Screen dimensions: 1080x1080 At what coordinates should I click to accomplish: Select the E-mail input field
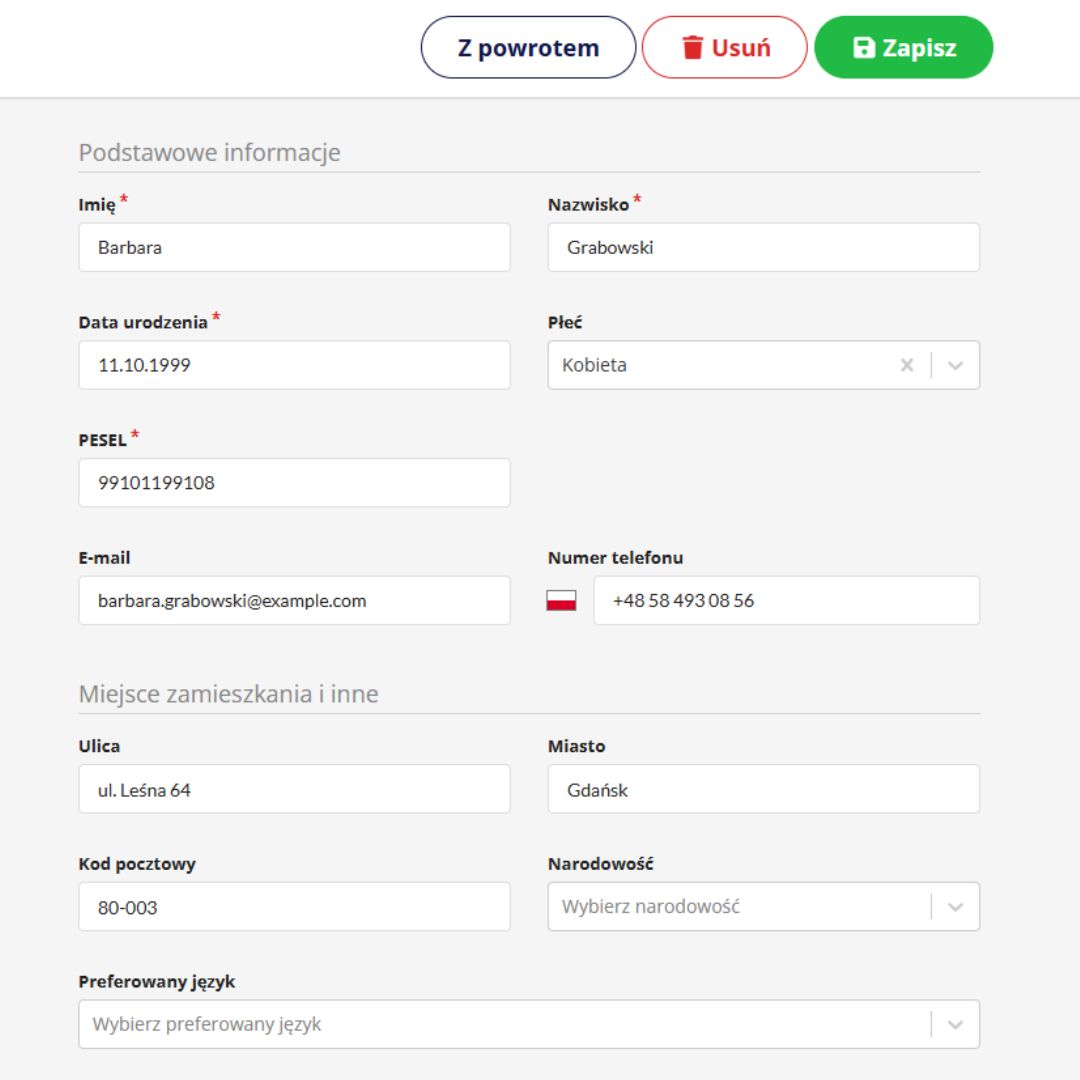[x=294, y=601]
